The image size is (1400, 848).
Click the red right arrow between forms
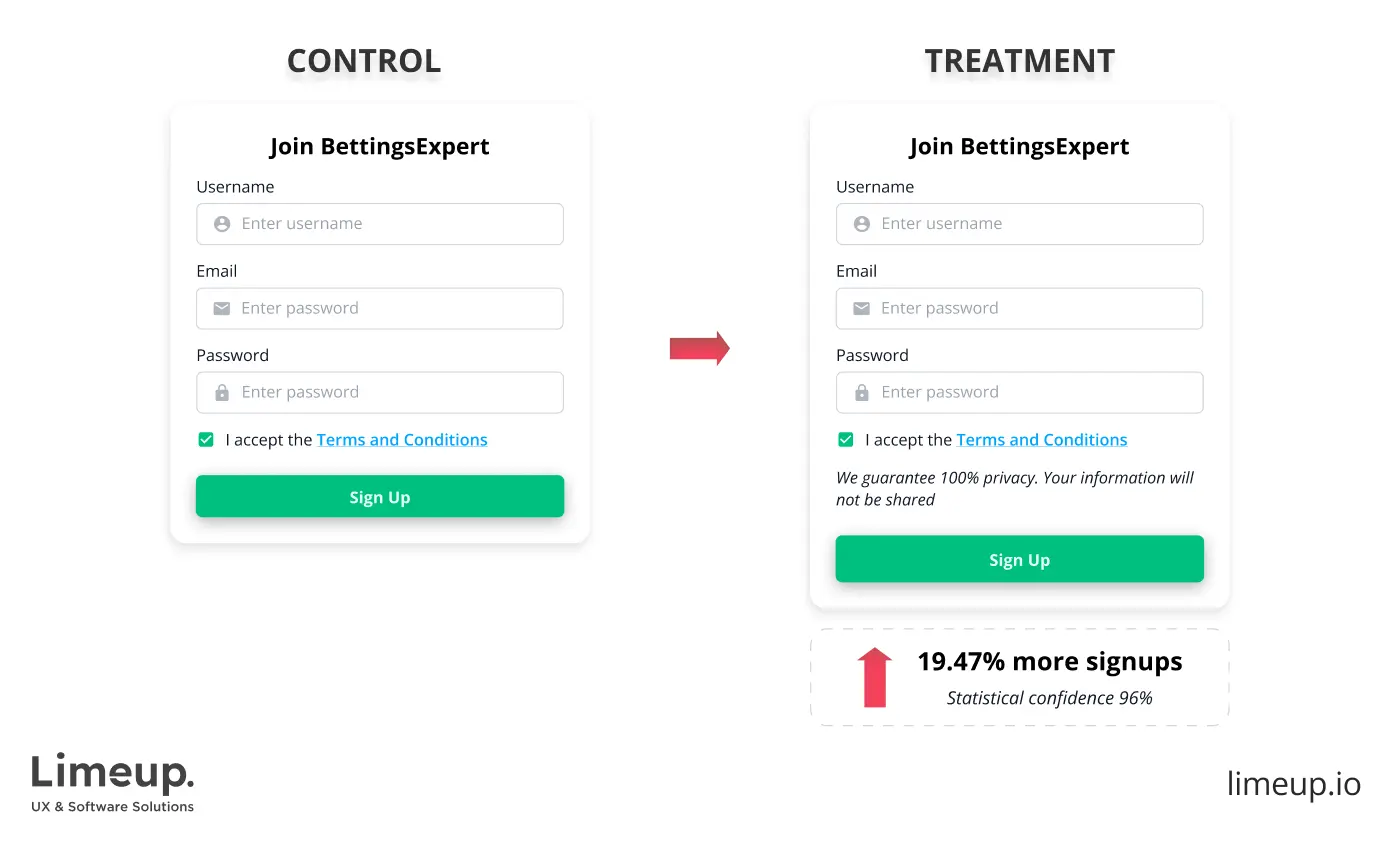tap(699, 348)
